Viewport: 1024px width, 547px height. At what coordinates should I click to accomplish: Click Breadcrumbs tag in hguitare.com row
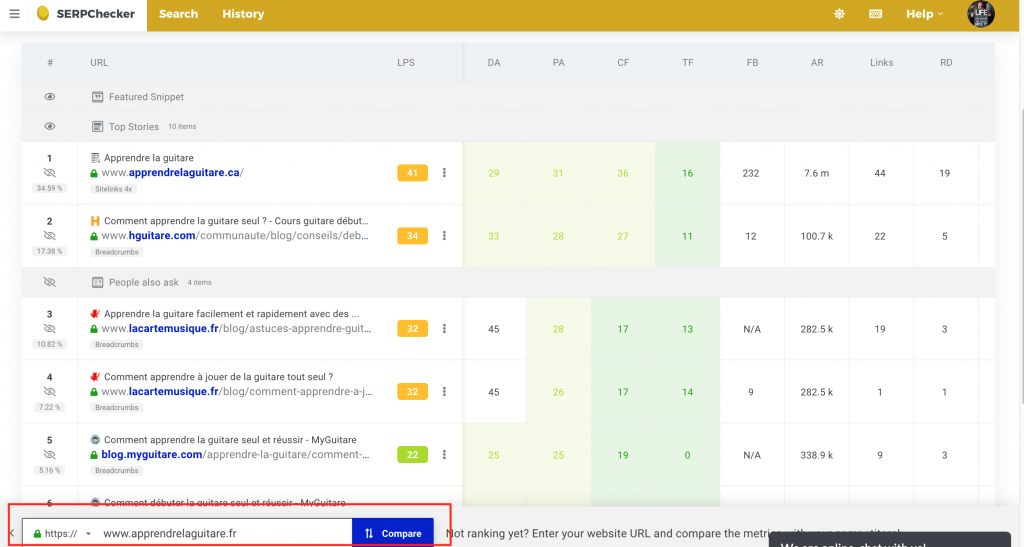pos(117,252)
